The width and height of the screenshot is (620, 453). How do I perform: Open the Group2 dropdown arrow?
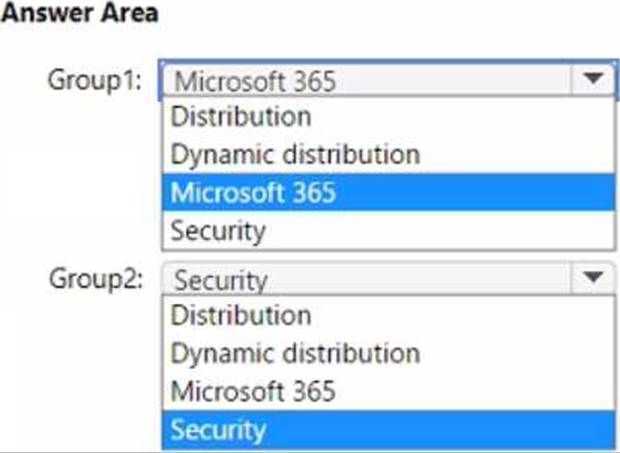point(592,277)
